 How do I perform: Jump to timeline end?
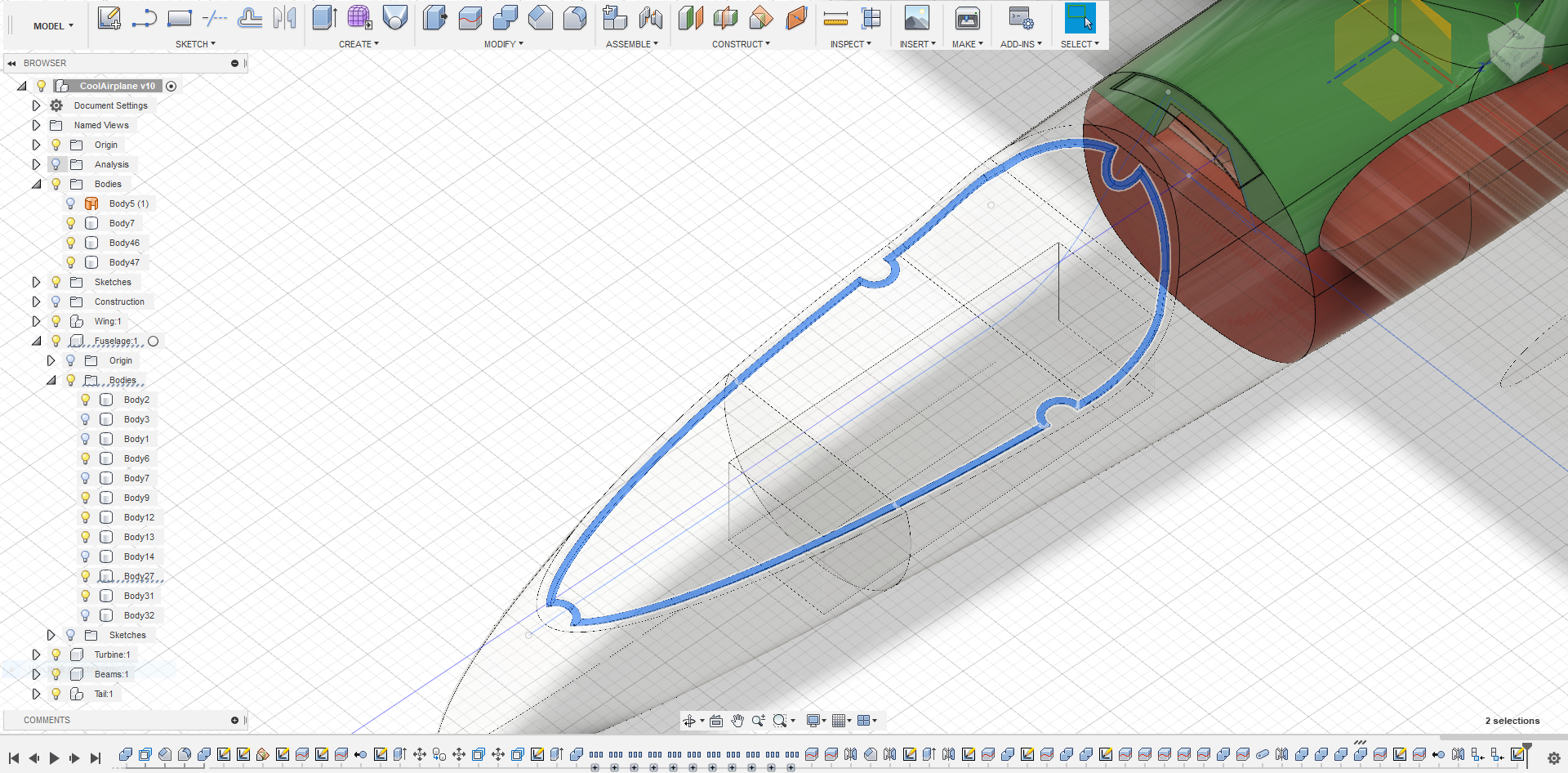tap(95, 758)
